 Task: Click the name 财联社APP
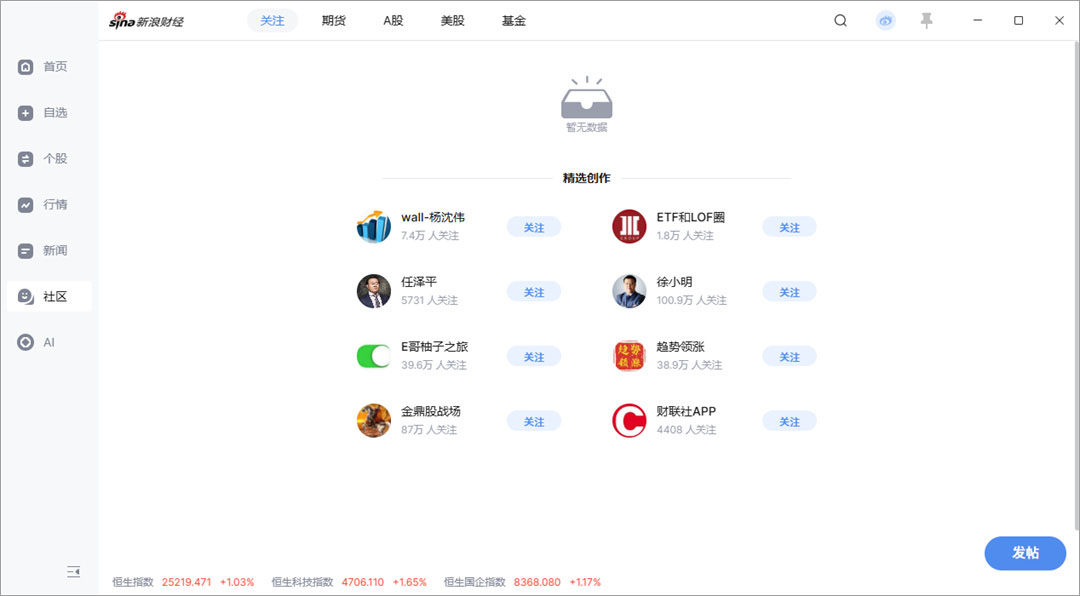point(686,411)
